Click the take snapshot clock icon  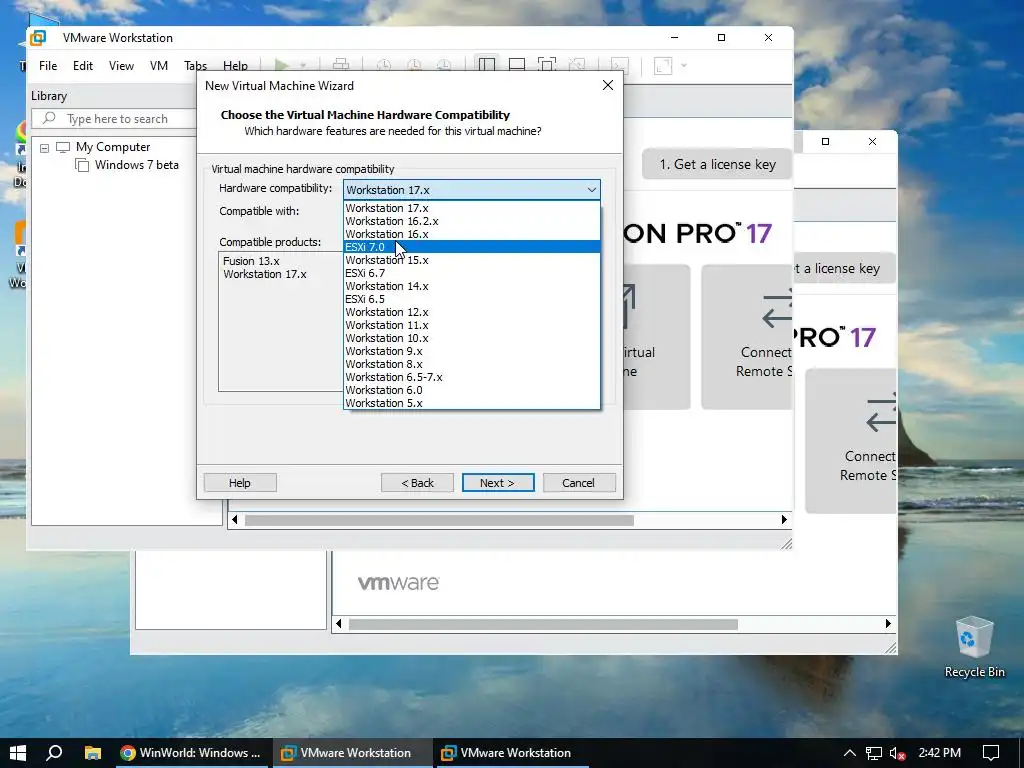click(384, 65)
